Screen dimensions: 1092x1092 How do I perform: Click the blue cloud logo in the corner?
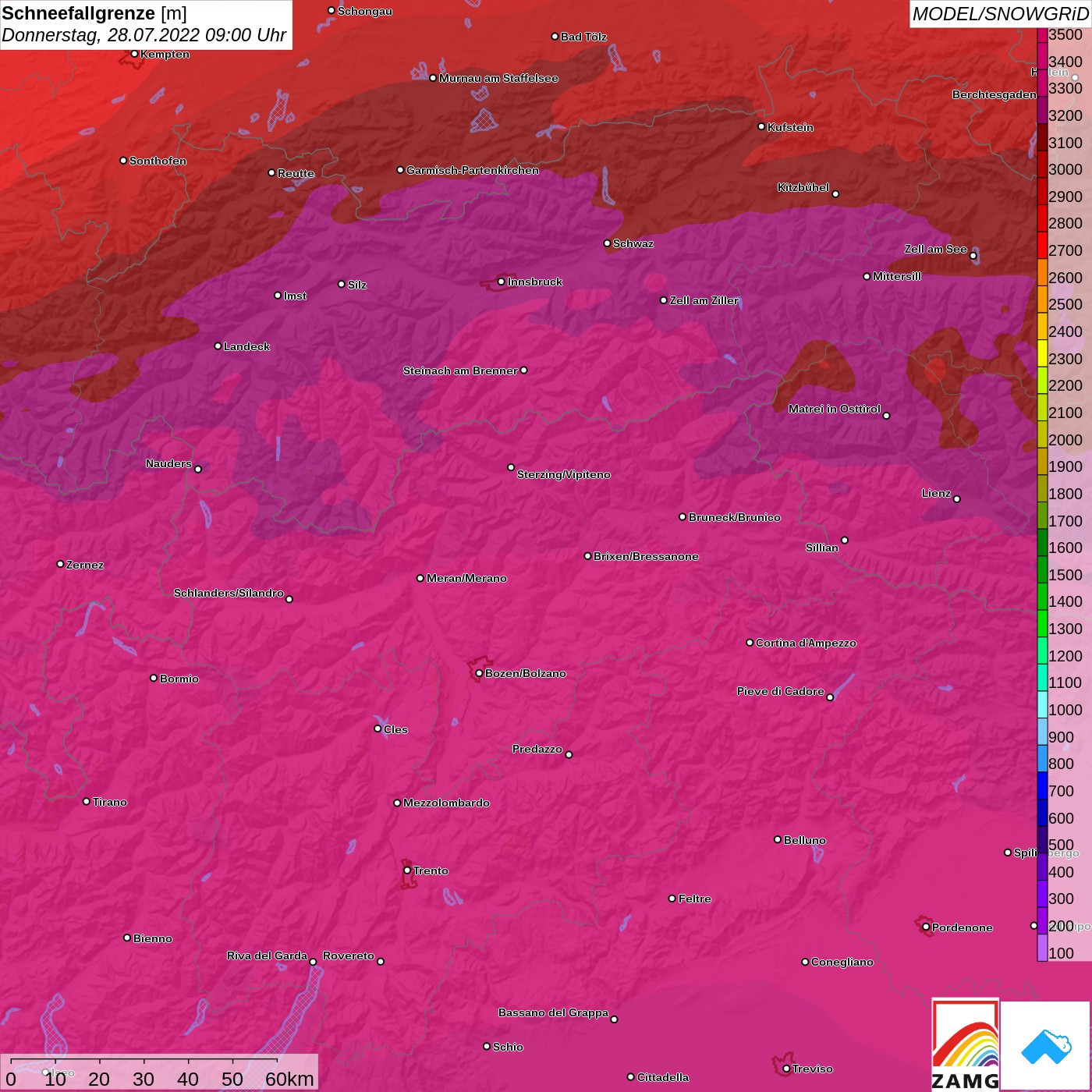(x=1046, y=1046)
